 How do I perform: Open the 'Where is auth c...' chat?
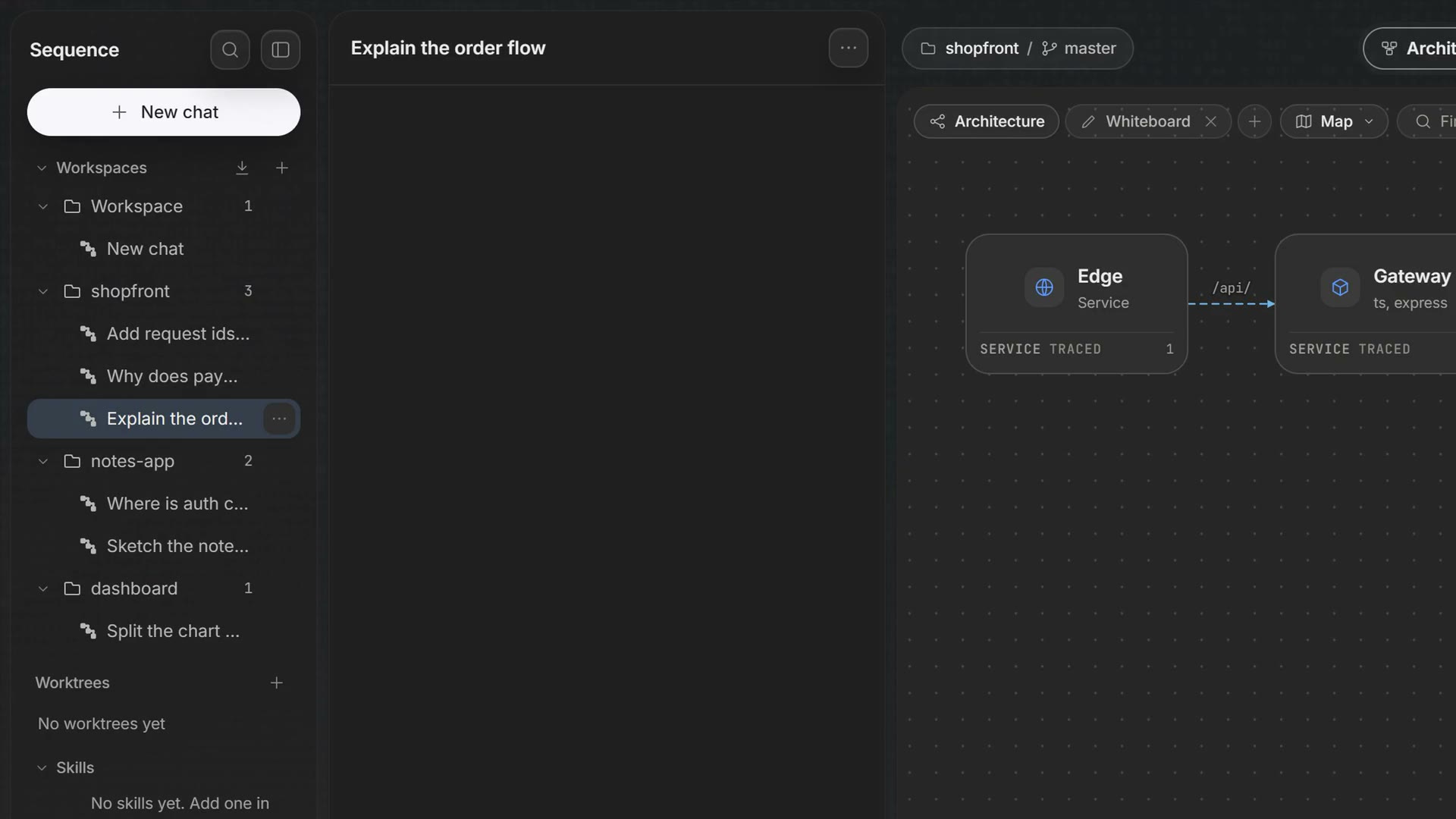point(164,504)
